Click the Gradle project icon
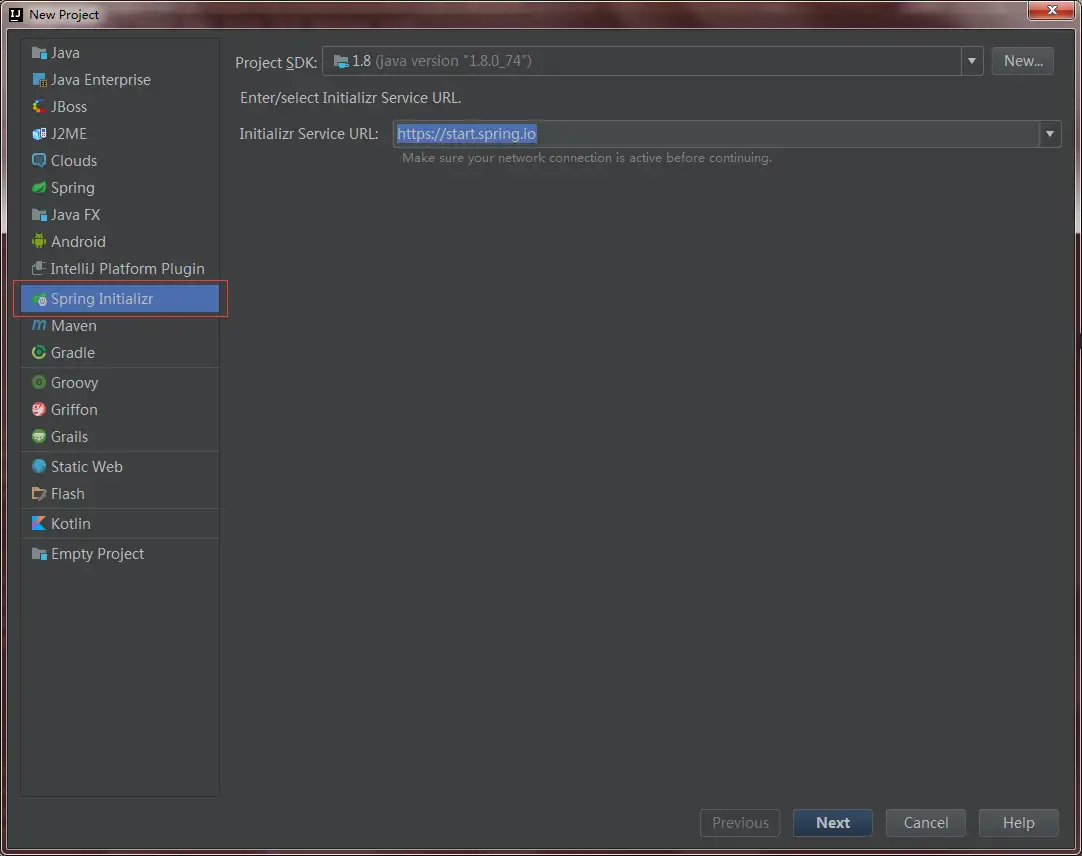The width and height of the screenshot is (1082, 856). click(x=39, y=353)
